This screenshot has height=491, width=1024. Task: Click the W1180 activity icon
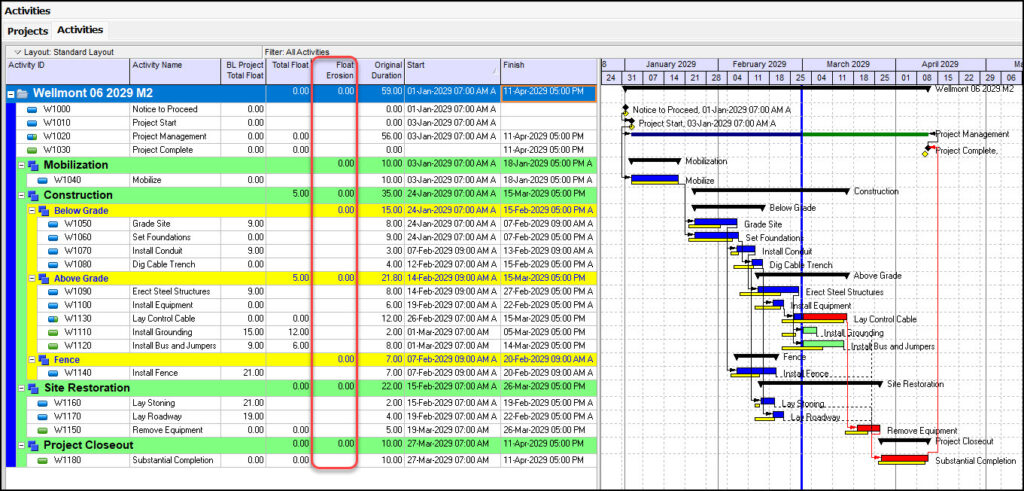(42, 460)
